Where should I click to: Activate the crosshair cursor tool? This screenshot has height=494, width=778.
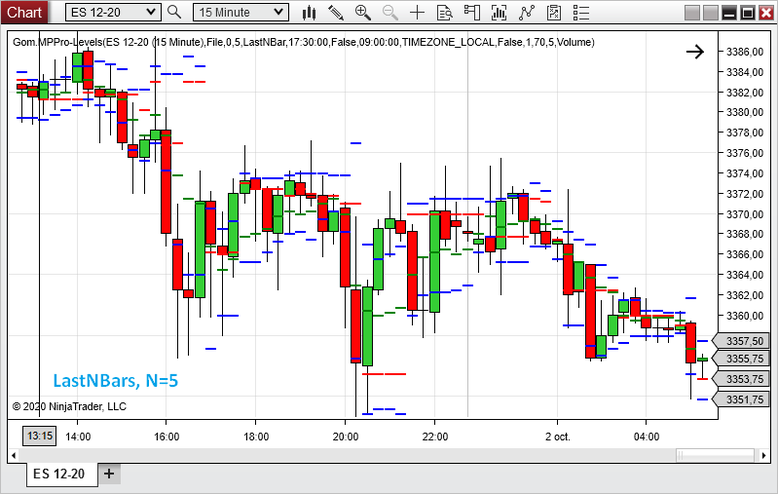[417, 12]
